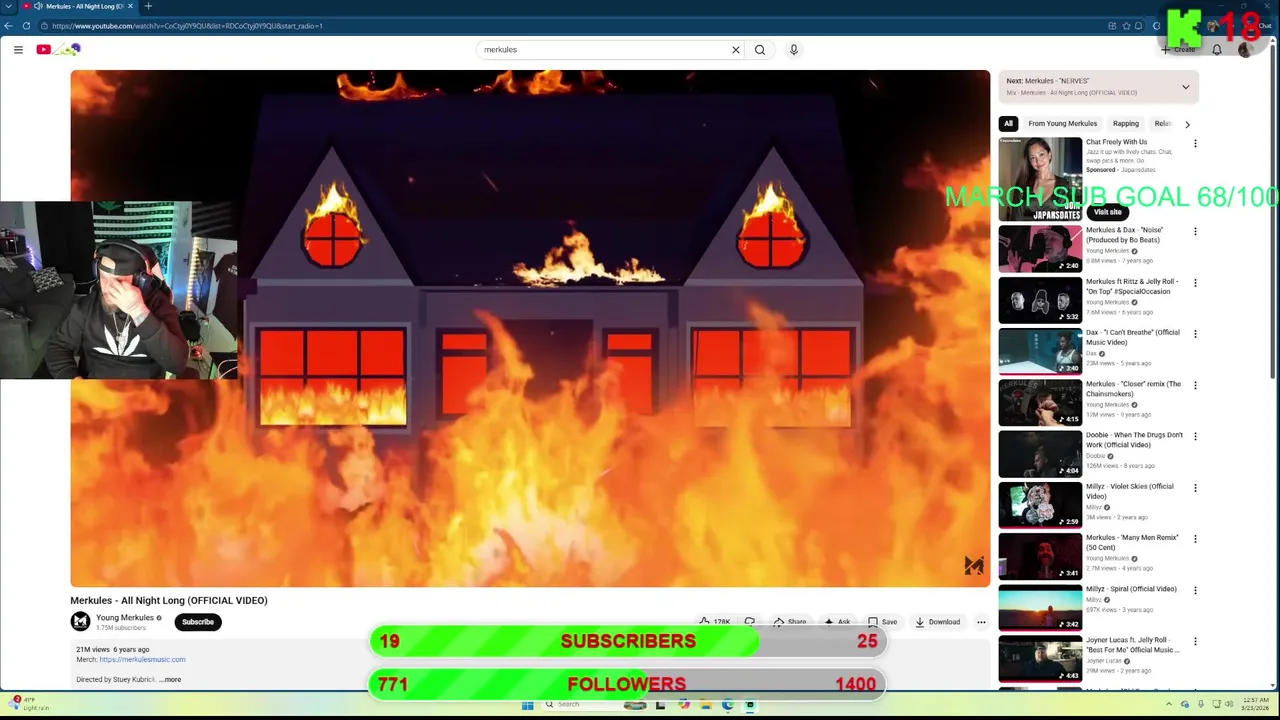Open the Violet Skies thumbnail 2:59
Viewport: 1280px width, 720px height.
click(1040, 505)
